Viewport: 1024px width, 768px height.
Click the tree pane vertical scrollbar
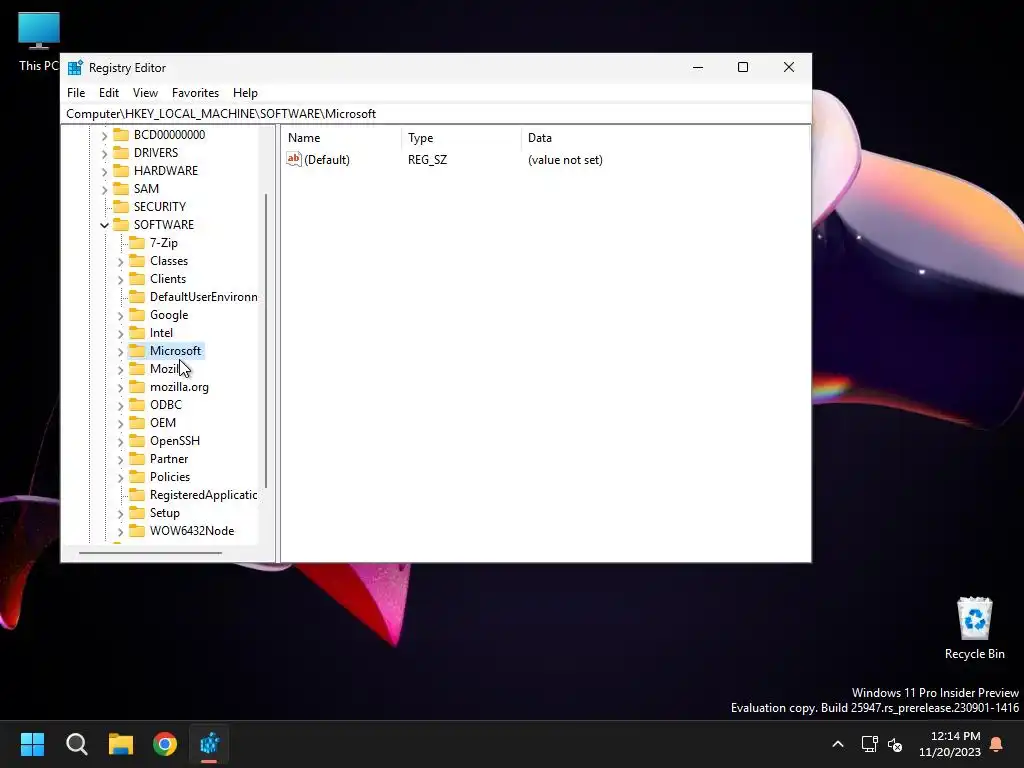point(266,341)
